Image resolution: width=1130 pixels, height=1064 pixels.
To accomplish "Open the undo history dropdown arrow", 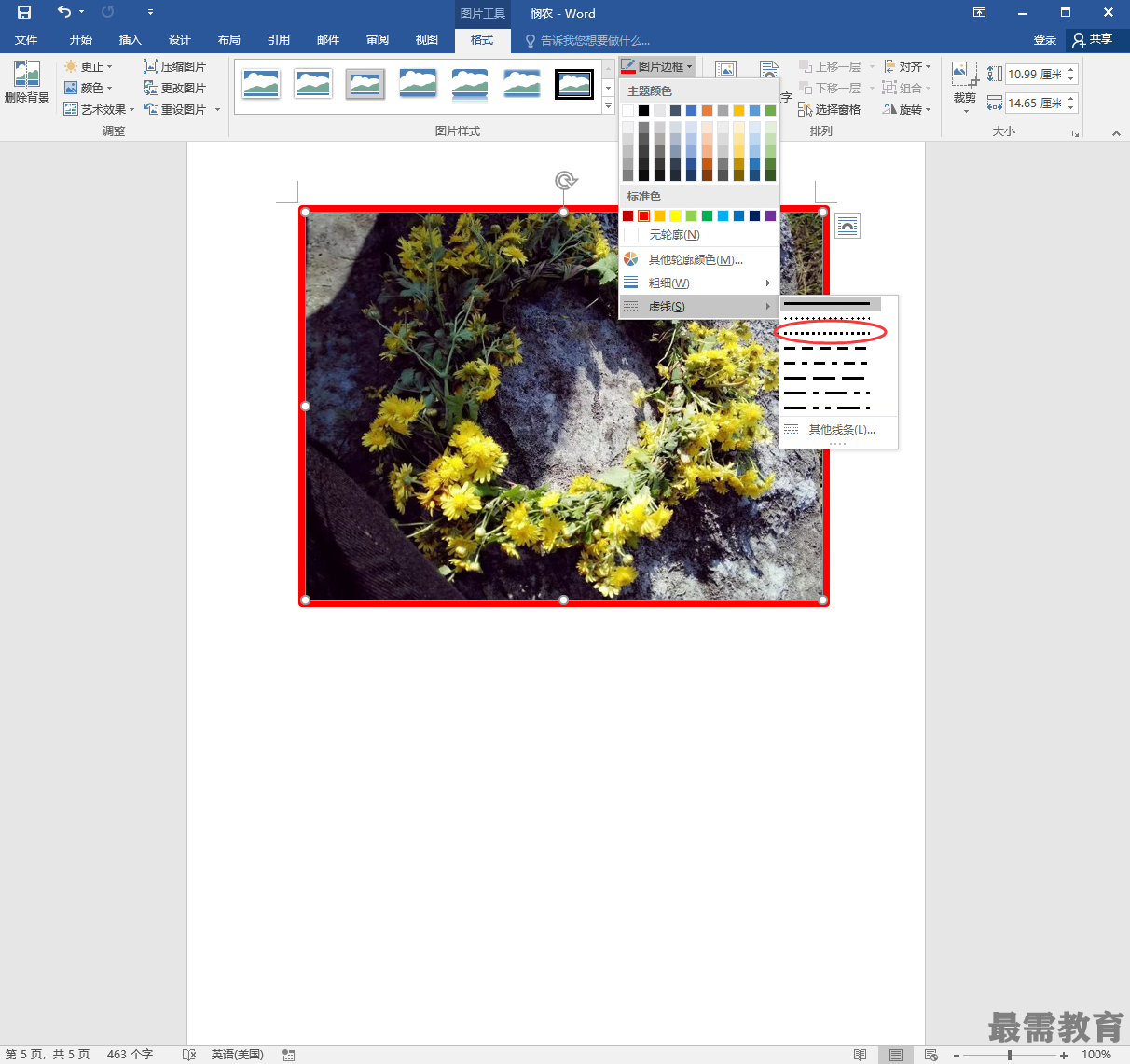I will pyautogui.click(x=82, y=12).
